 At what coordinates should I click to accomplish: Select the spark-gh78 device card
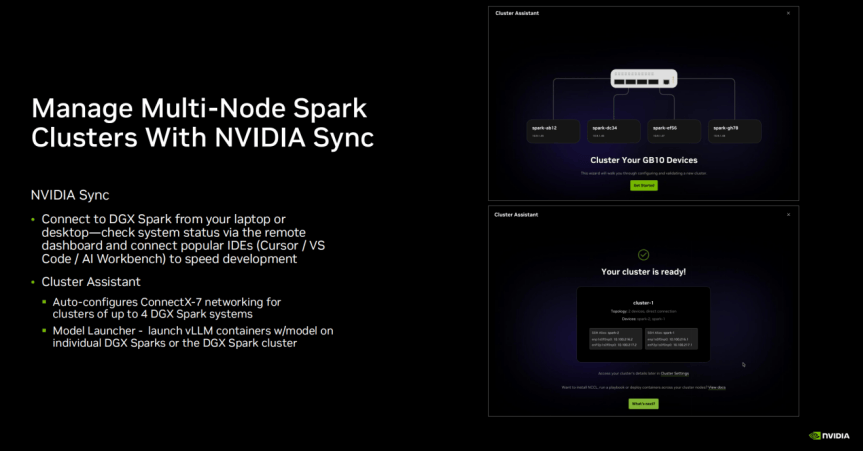735,131
